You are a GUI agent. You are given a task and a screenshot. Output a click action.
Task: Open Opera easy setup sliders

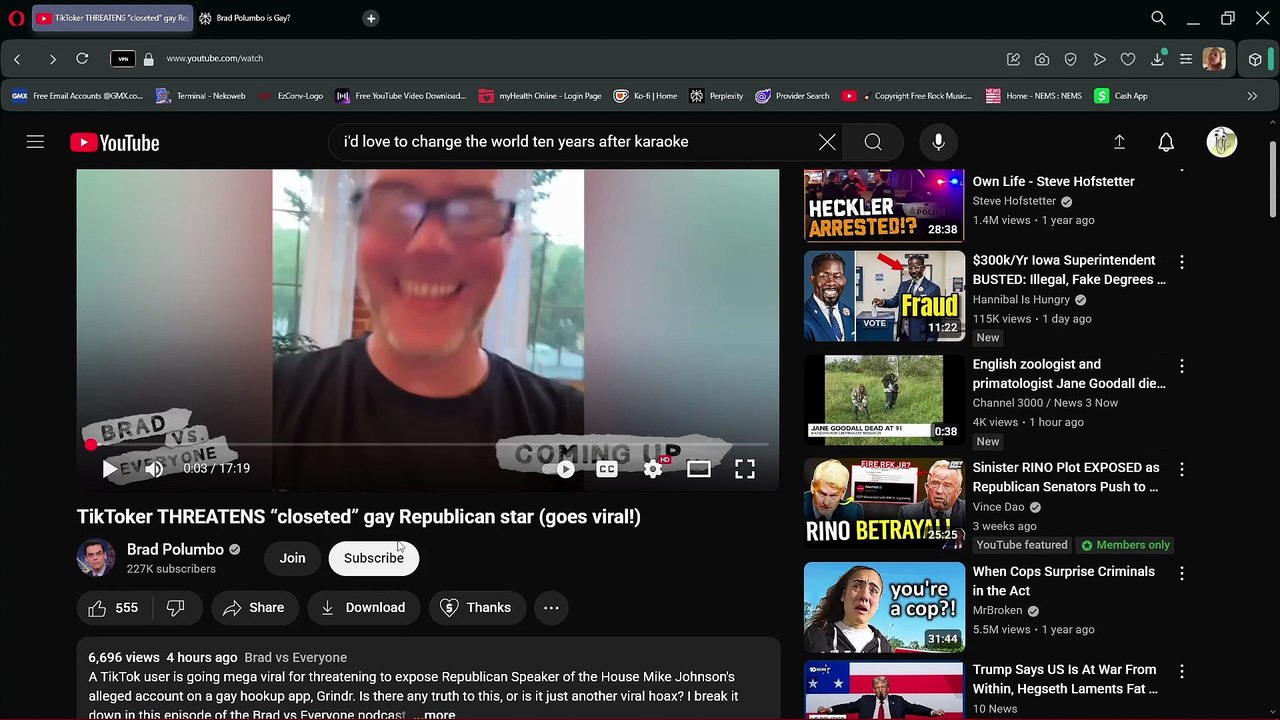pyautogui.click(x=1186, y=60)
